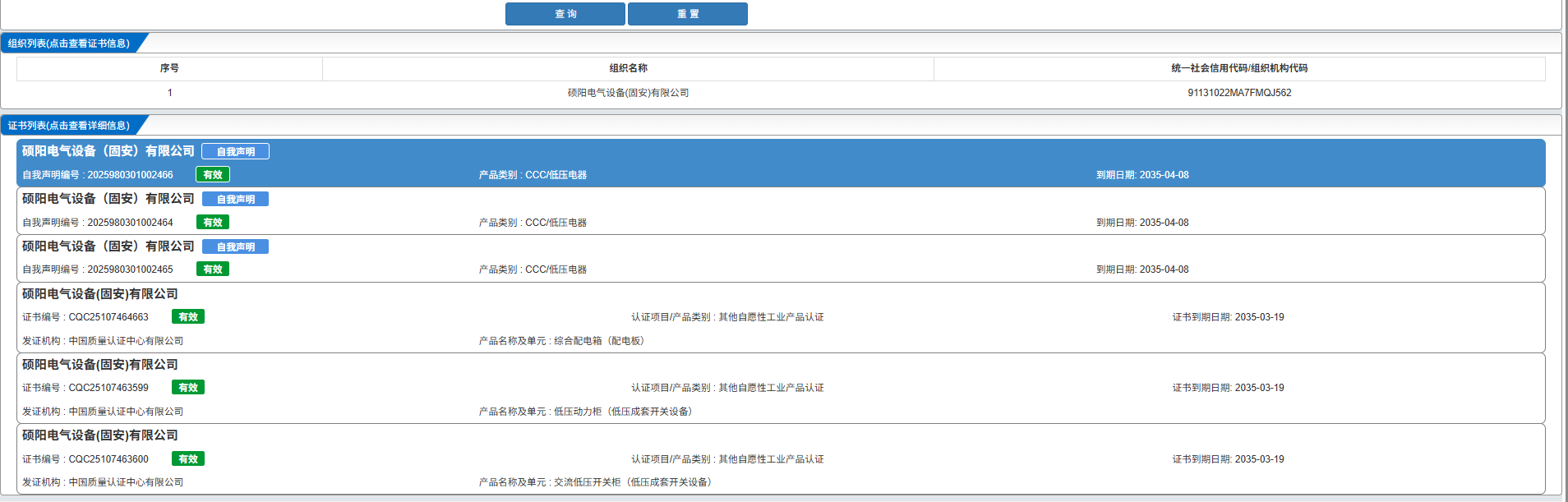Click 其他自愿性工业产品认证 on card CQC25107464663
This screenshot has width=1568, height=502.
pyautogui.click(x=771, y=317)
